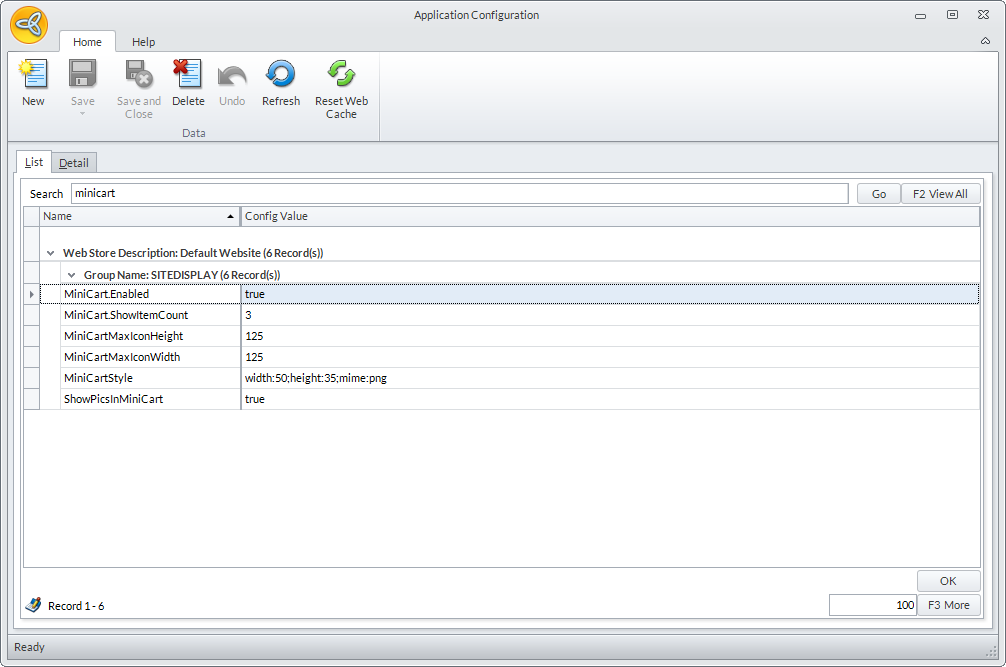1006x667 pixels.
Task: Click the Undo arrow icon
Action: (x=232, y=75)
